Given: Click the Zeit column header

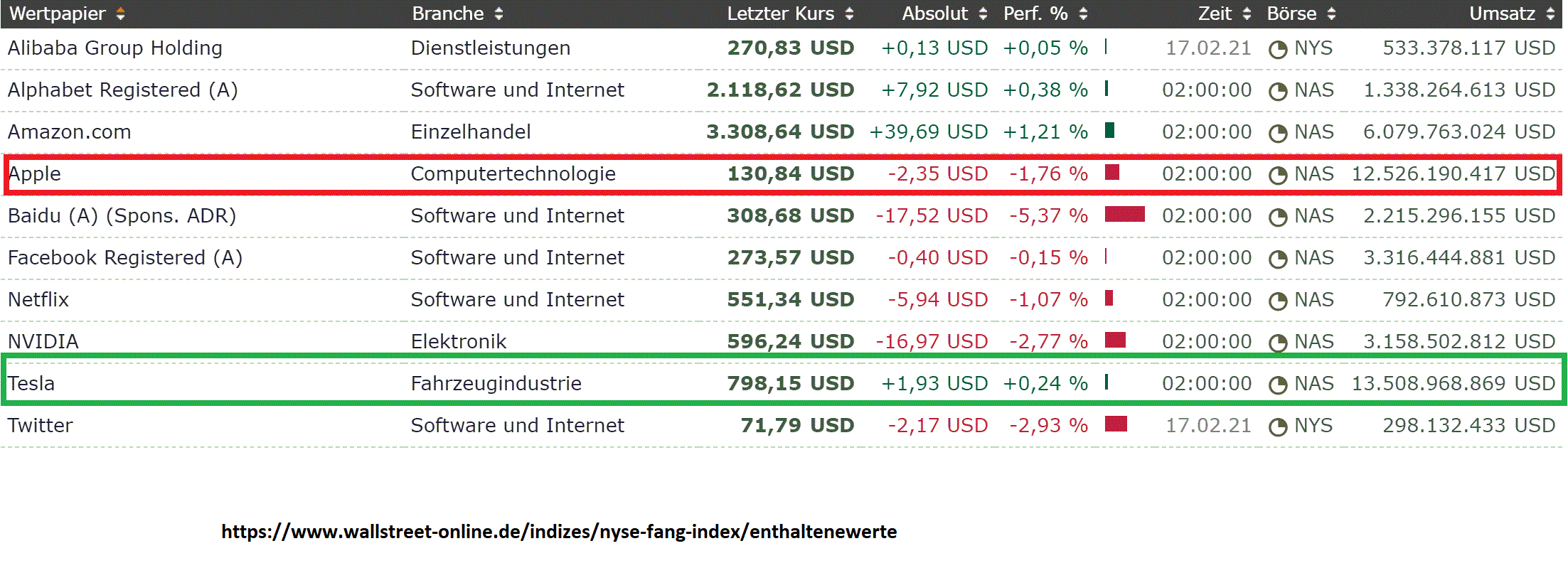Looking at the screenshot, I should point(1215,14).
